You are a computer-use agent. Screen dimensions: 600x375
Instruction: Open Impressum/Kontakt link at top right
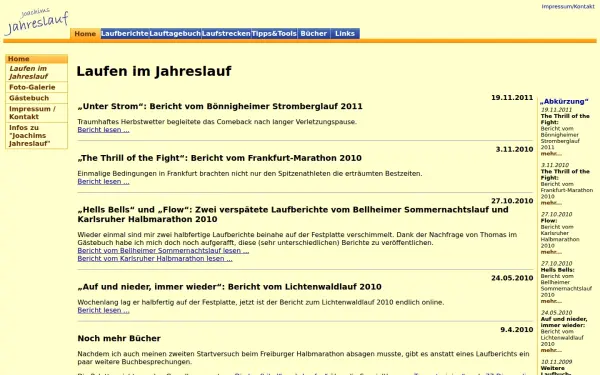tap(568, 7)
